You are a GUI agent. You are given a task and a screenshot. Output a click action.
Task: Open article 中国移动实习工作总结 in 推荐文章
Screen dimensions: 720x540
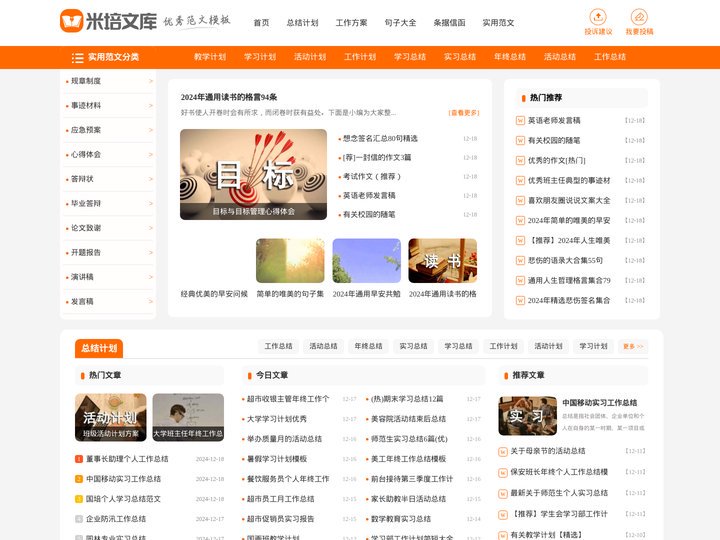(600, 403)
